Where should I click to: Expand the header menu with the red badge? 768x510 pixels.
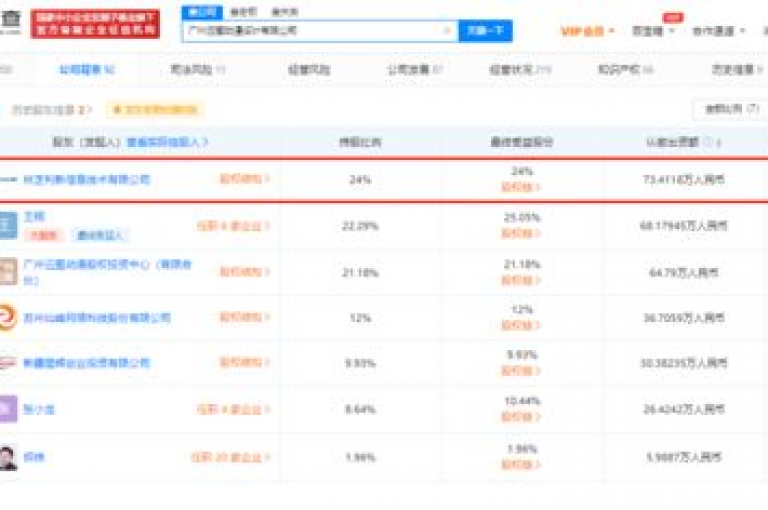tap(653, 31)
